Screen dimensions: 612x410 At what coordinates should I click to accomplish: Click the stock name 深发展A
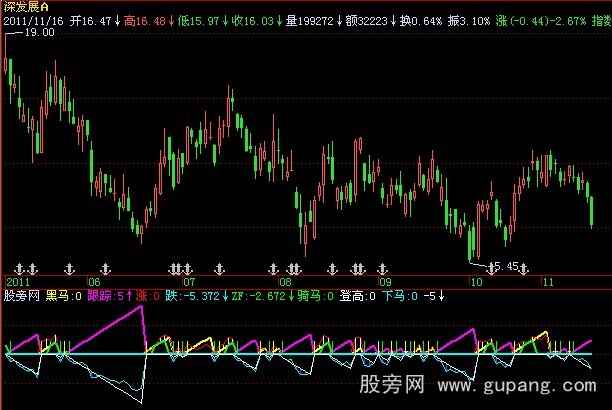27,7
